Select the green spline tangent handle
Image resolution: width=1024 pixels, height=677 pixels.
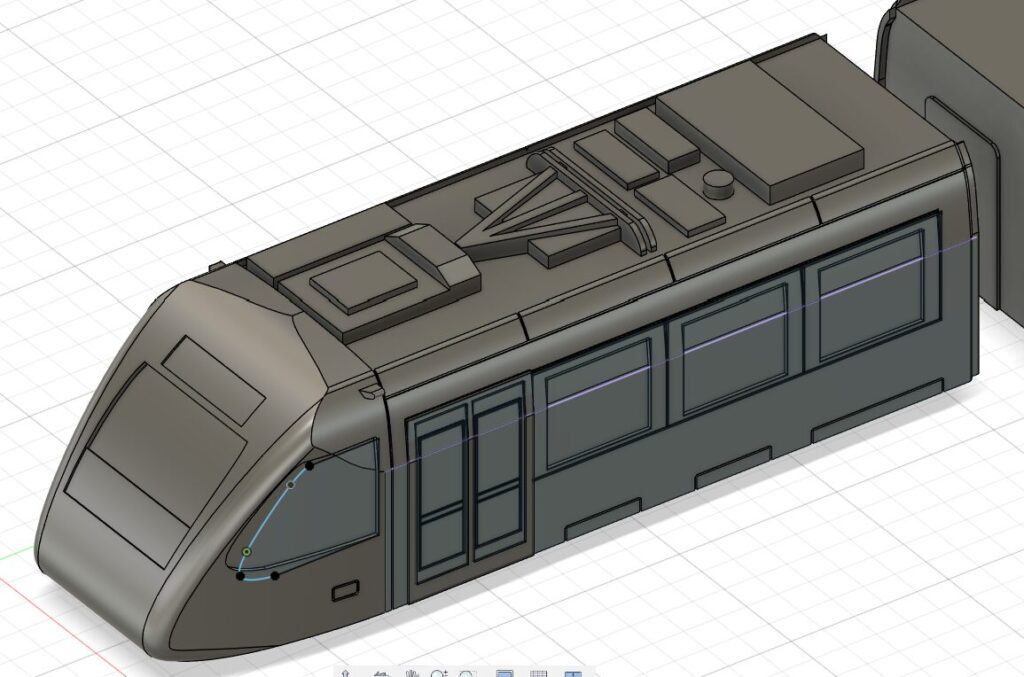(x=246, y=551)
